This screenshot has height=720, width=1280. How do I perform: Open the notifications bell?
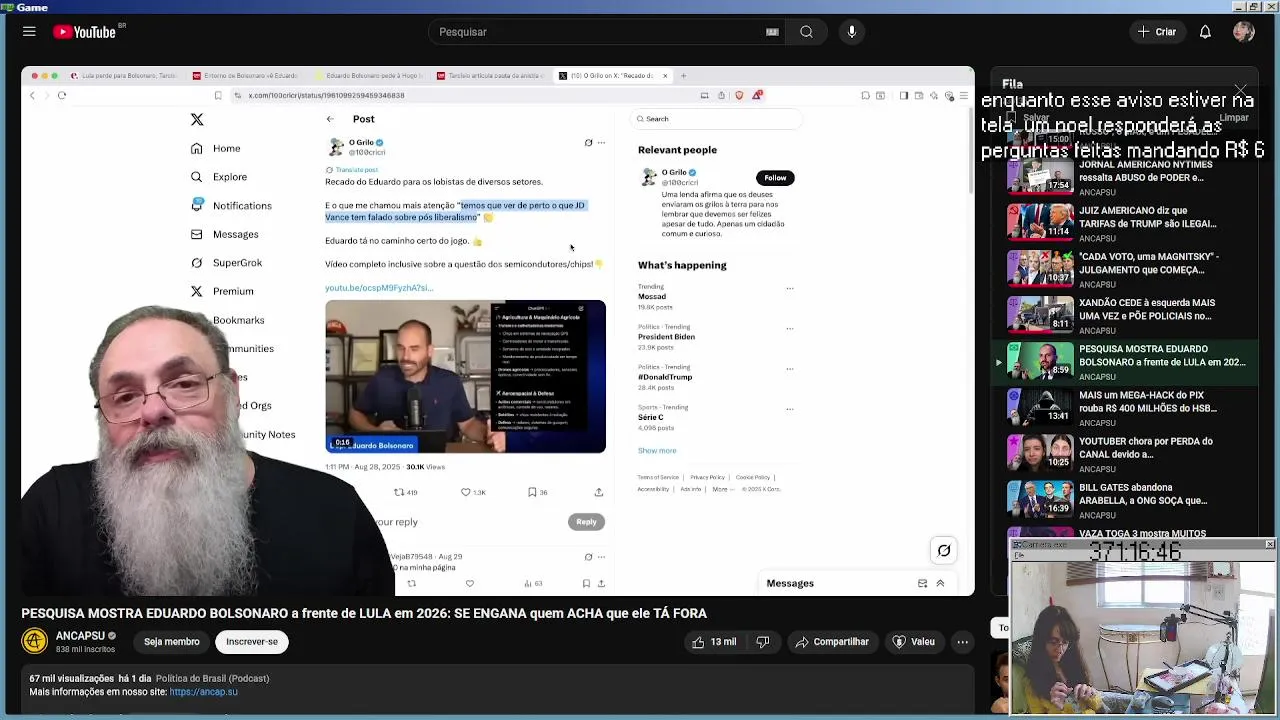point(1205,32)
